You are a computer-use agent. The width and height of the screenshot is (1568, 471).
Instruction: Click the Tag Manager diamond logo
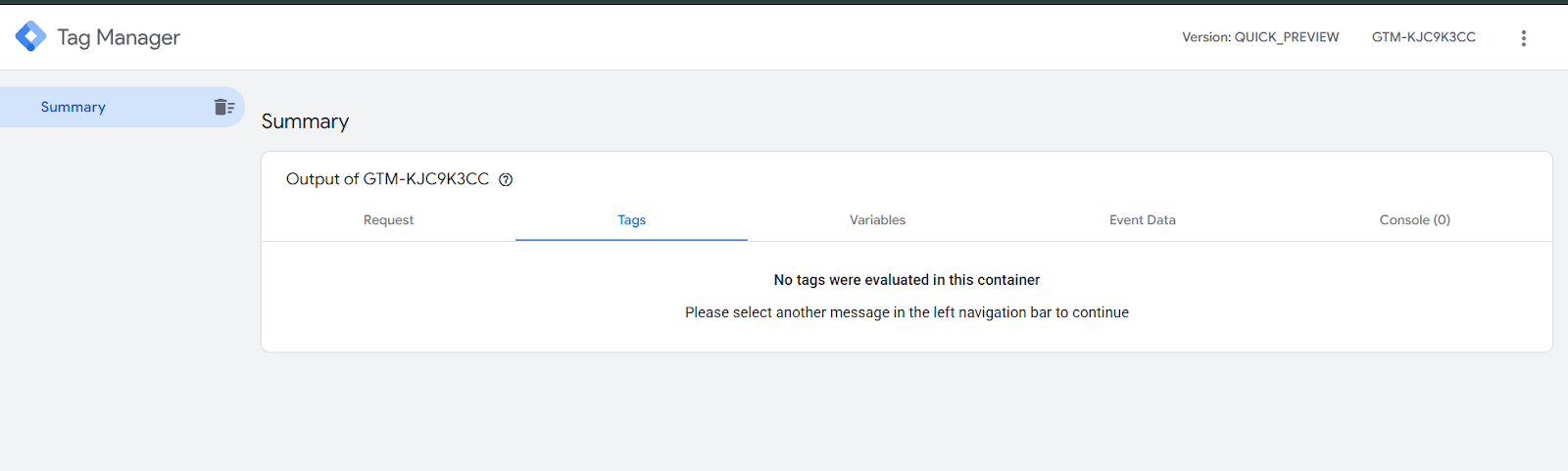(30, 37)
